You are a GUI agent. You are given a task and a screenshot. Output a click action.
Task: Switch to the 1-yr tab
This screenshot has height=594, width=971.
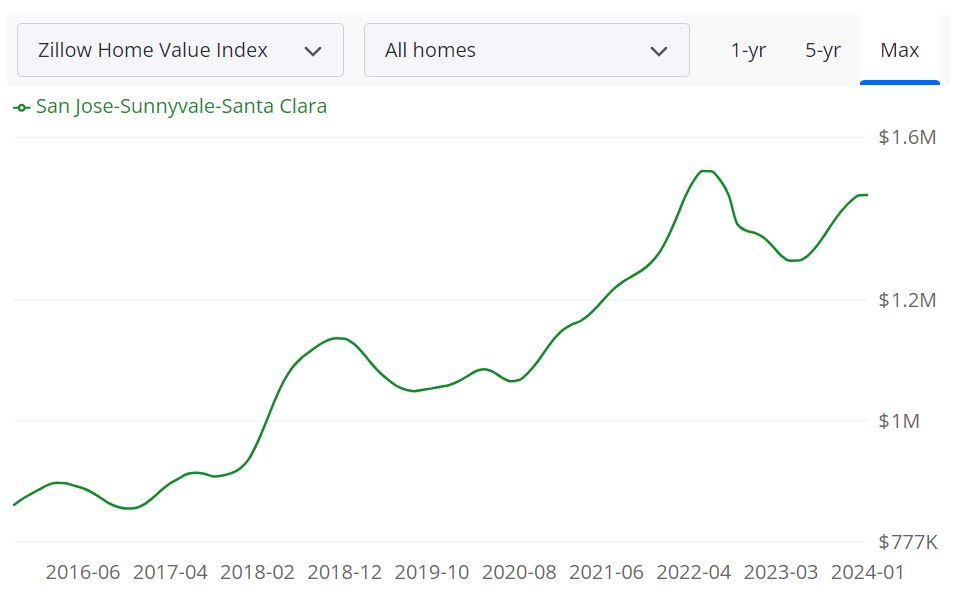tap(748, 50)
